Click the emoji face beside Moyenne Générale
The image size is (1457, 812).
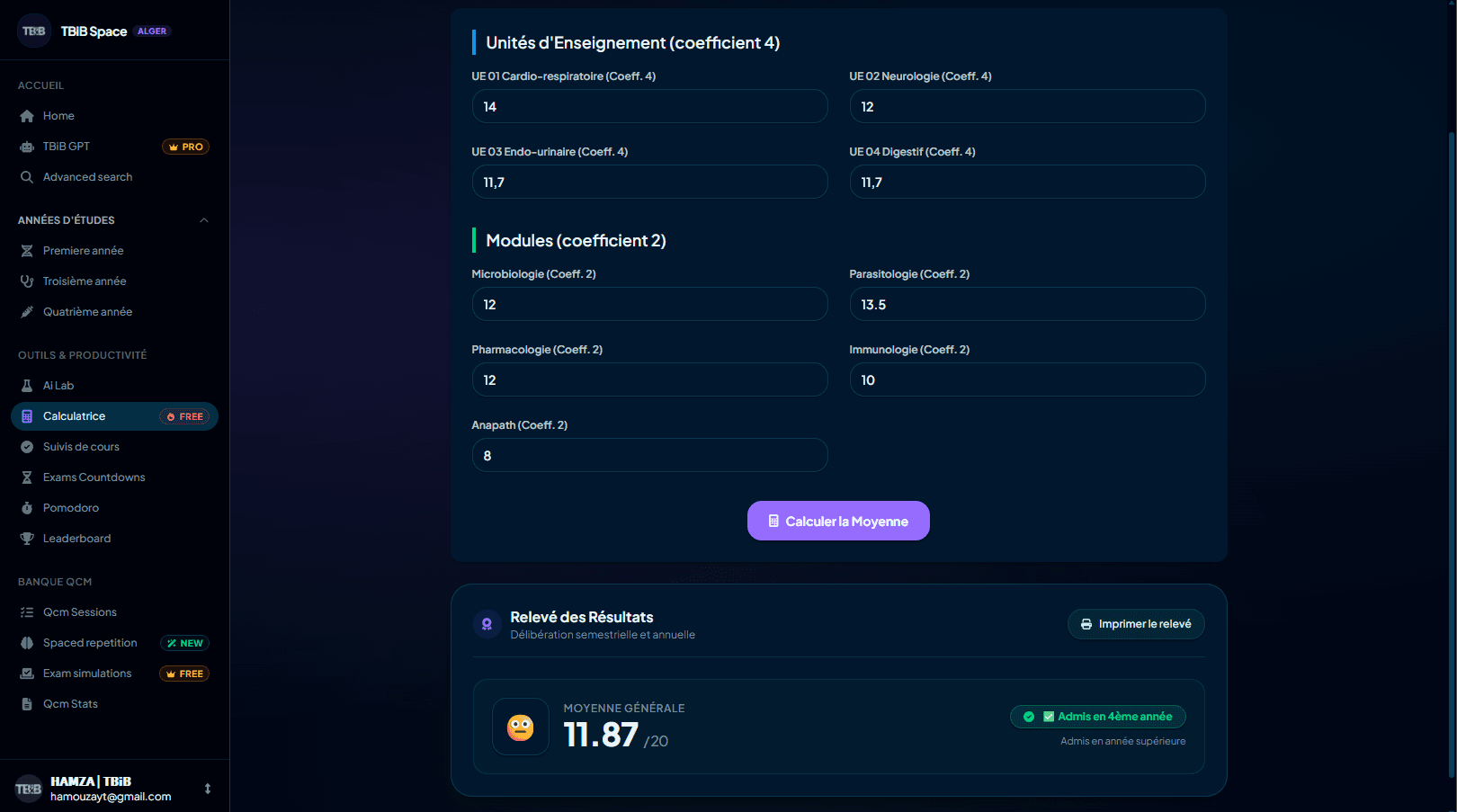pos(520,727)
